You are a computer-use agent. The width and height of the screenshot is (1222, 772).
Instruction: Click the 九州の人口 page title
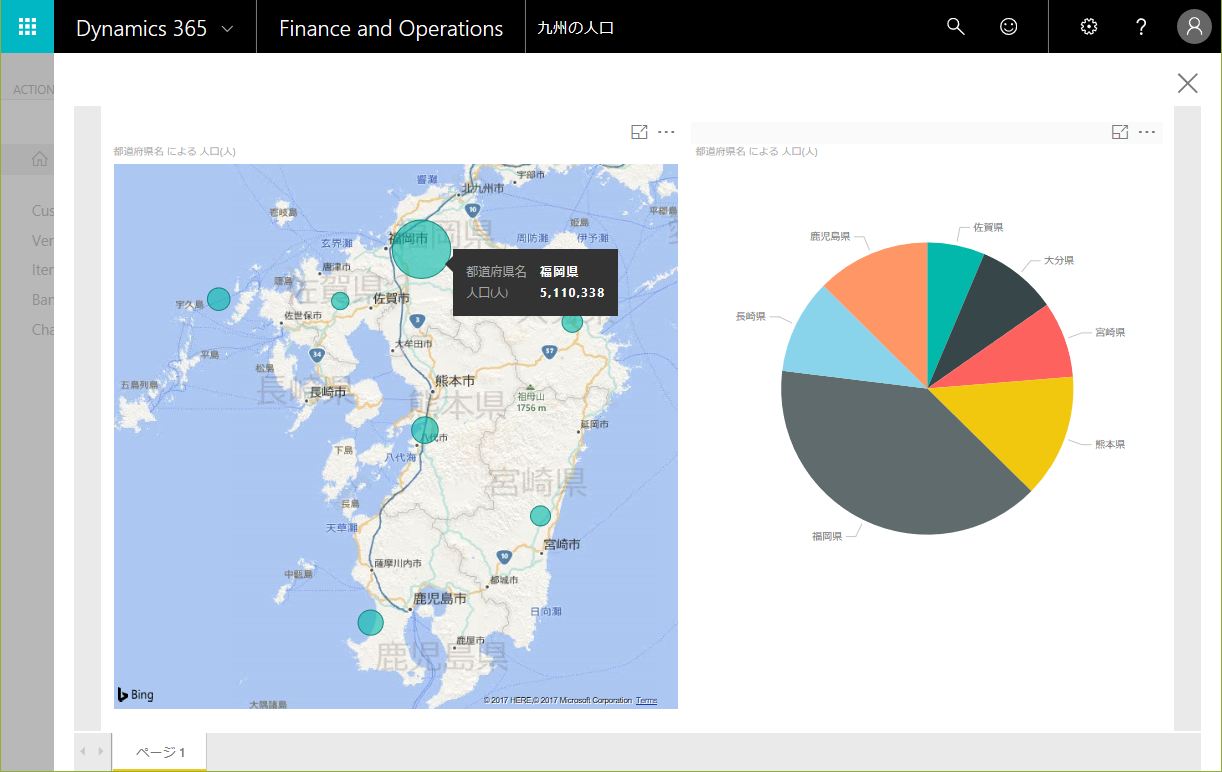coord(576,28)
